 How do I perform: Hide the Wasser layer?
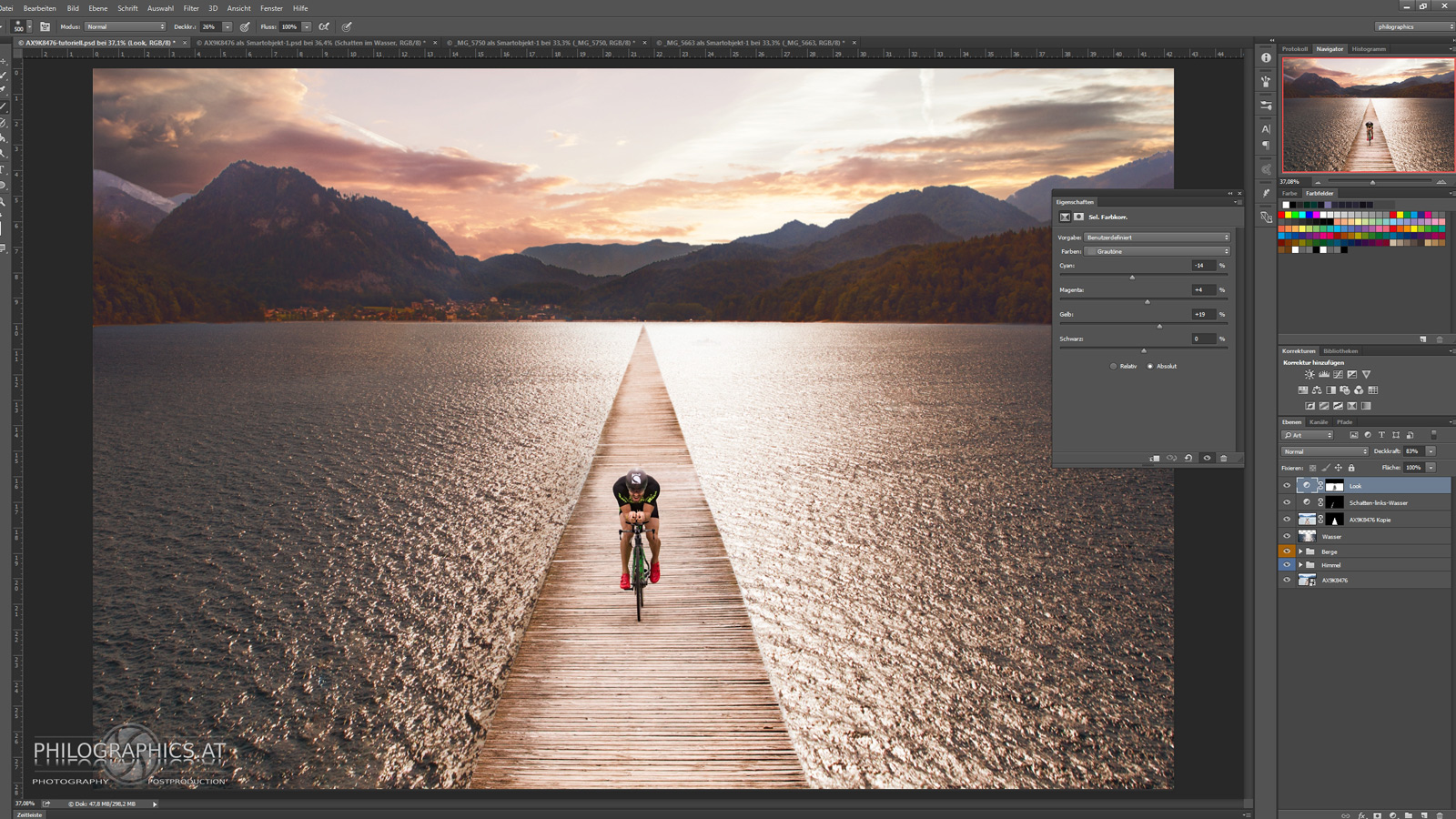pos(1287,537)
